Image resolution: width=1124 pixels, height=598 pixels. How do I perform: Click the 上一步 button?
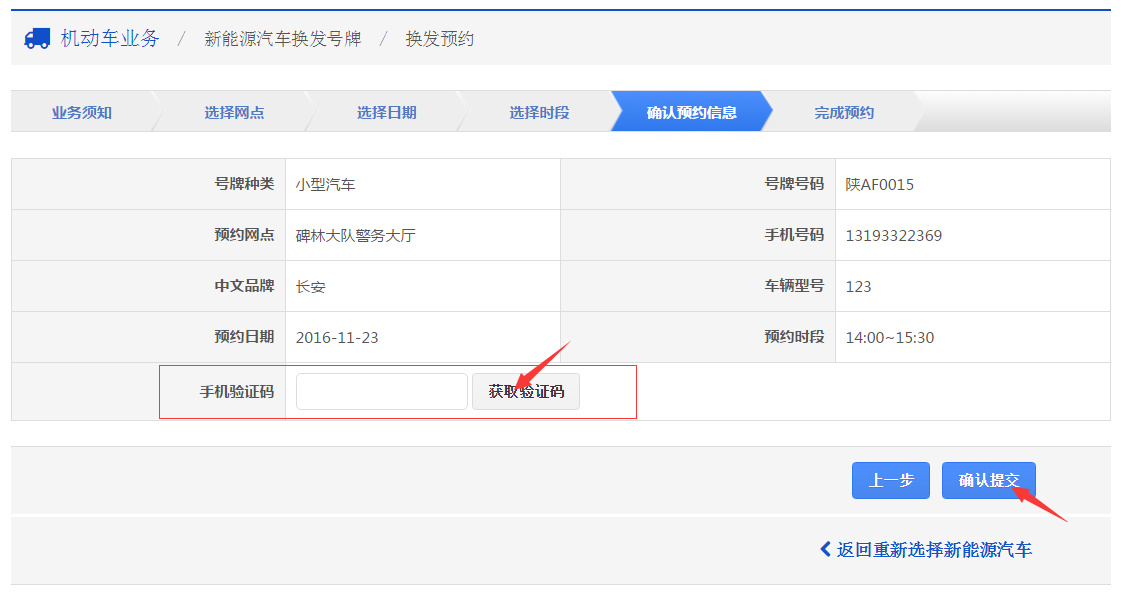[890, 481]
